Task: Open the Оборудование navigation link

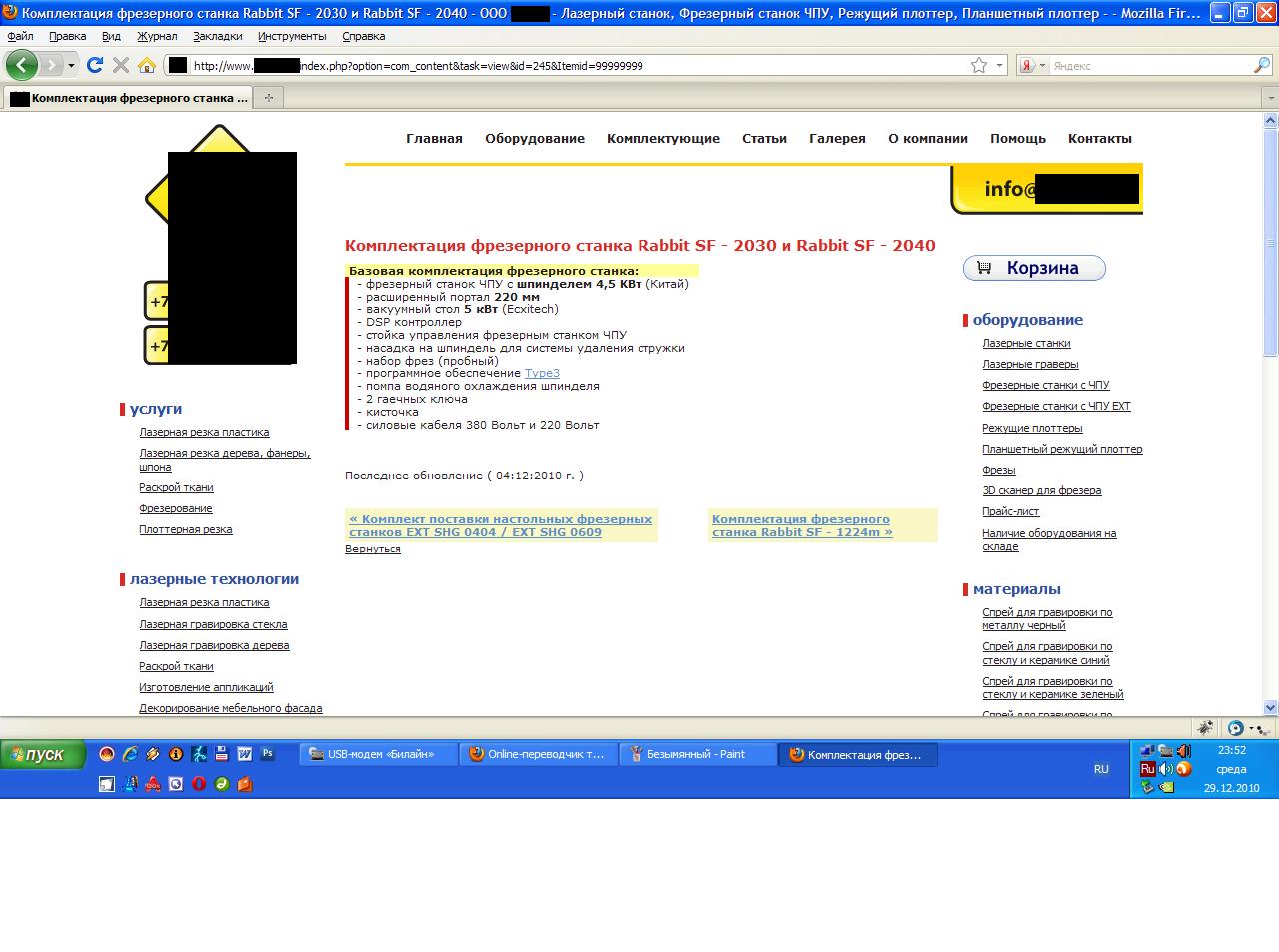Action: coord(535,139)
